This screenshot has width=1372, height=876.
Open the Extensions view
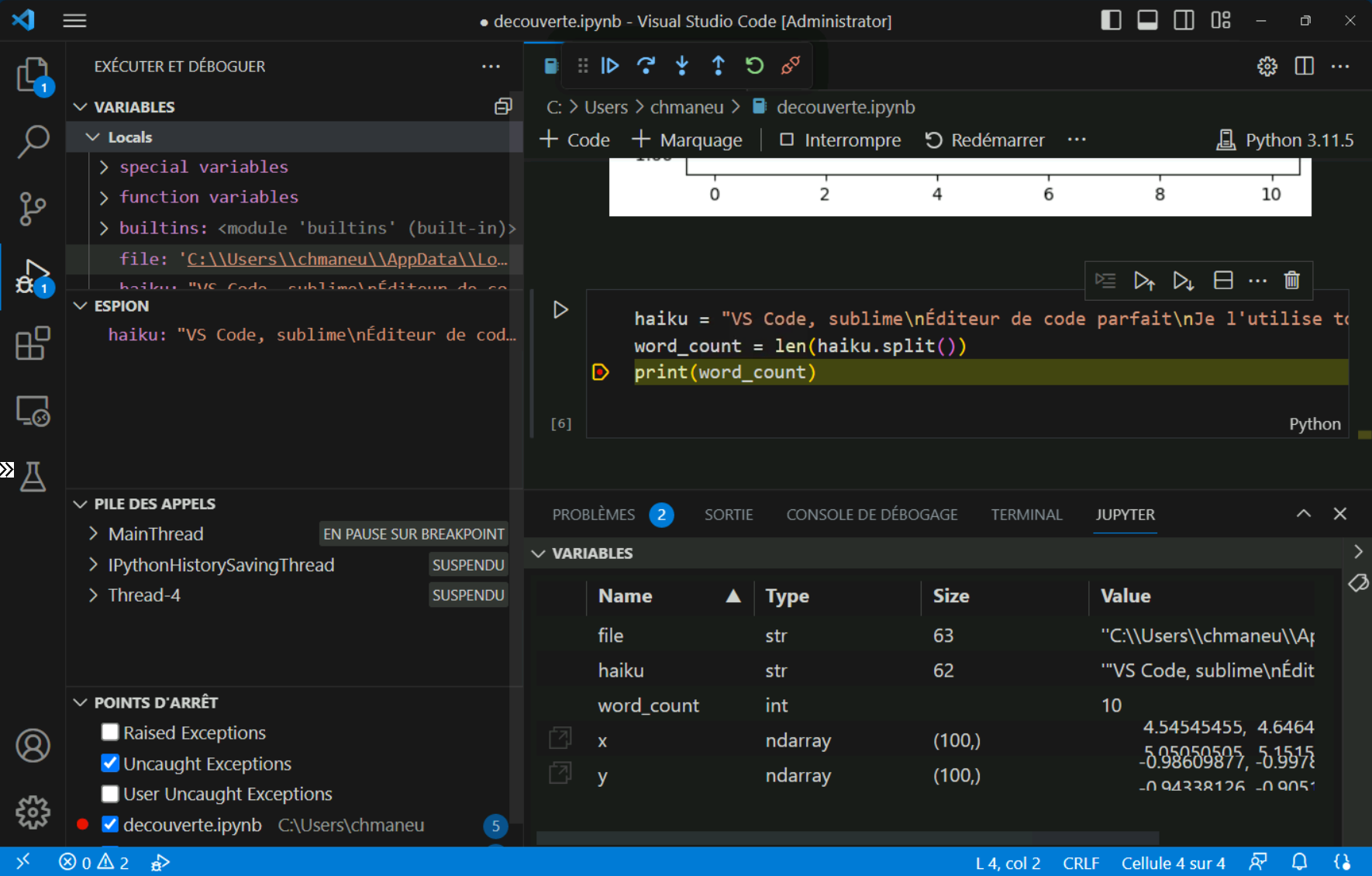click(33, 343)
